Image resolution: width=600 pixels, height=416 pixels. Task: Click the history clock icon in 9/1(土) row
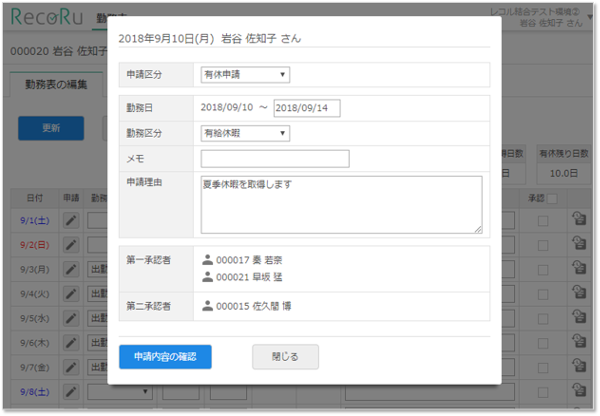pyautogui.click(x=579, y=219)
